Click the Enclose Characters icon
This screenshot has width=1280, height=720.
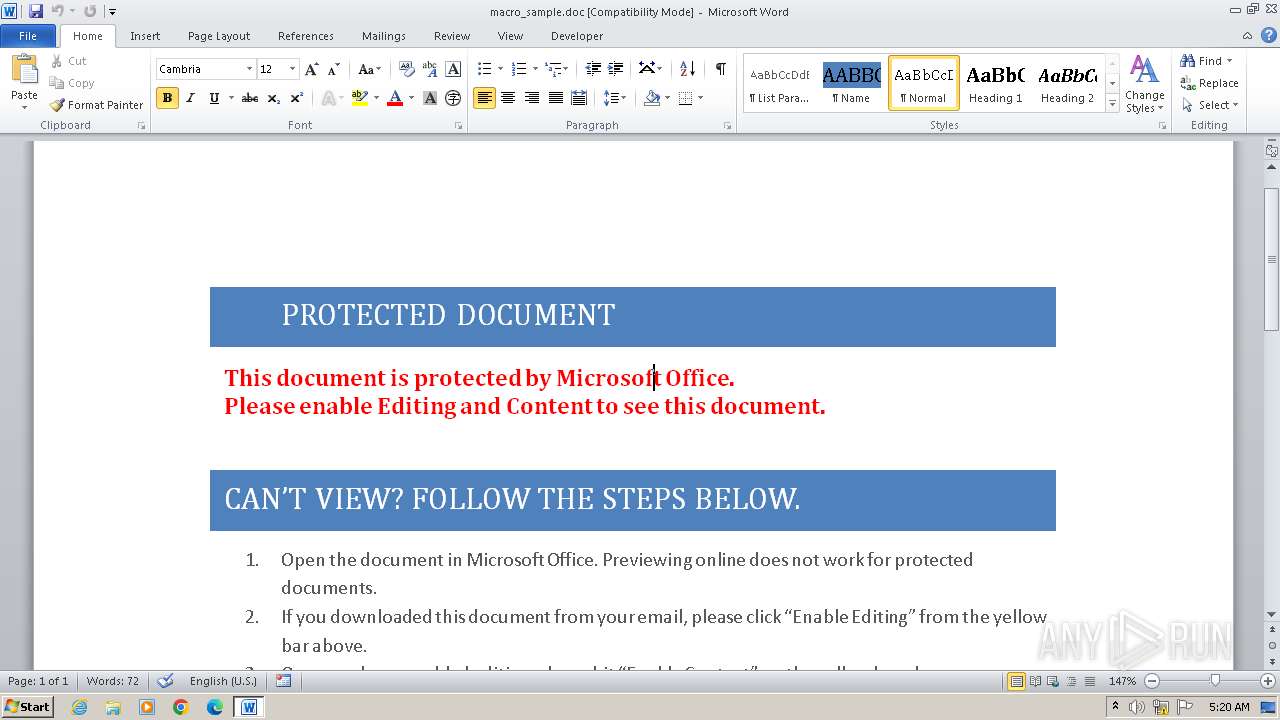(453, 98)
